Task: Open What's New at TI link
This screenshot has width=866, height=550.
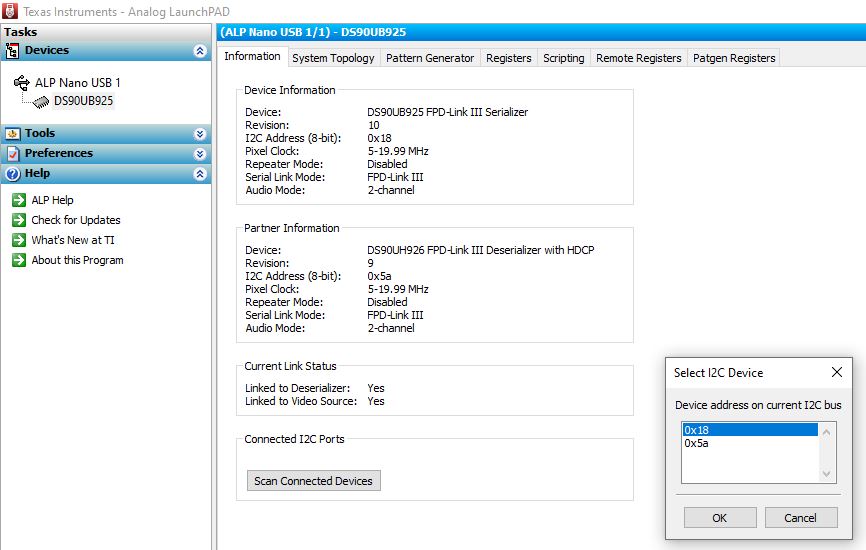Action: (73, 240)
